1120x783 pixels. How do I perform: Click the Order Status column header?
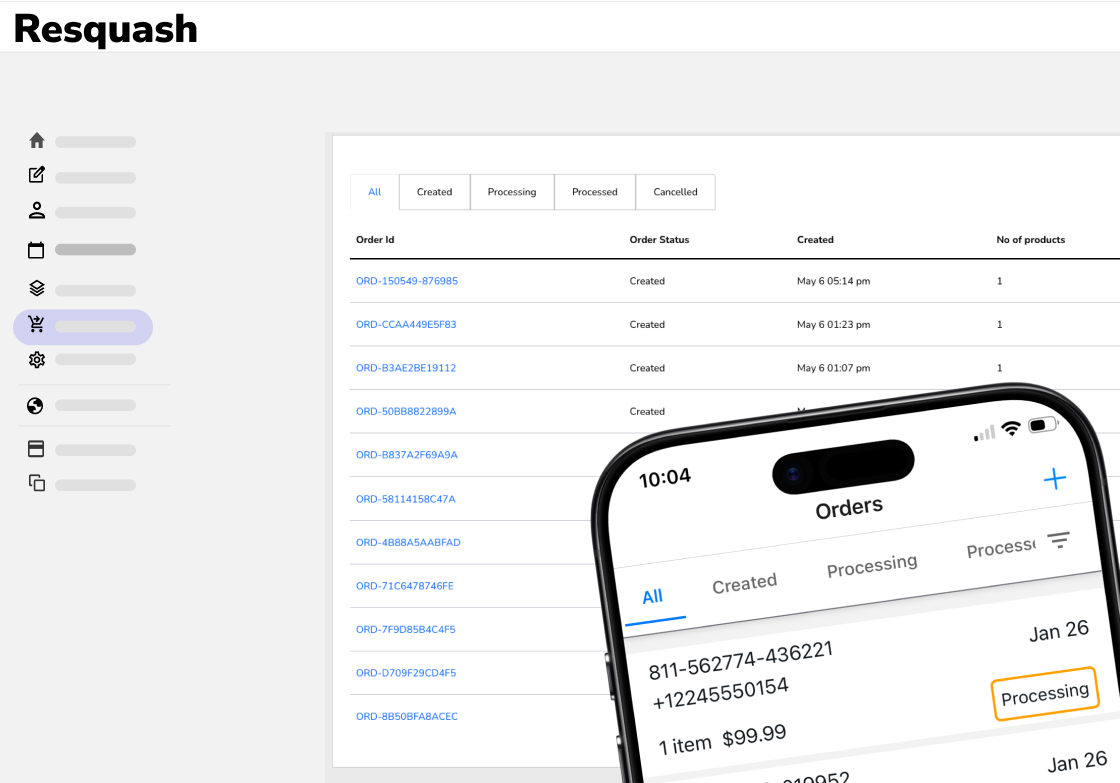[x=659, y=240]
